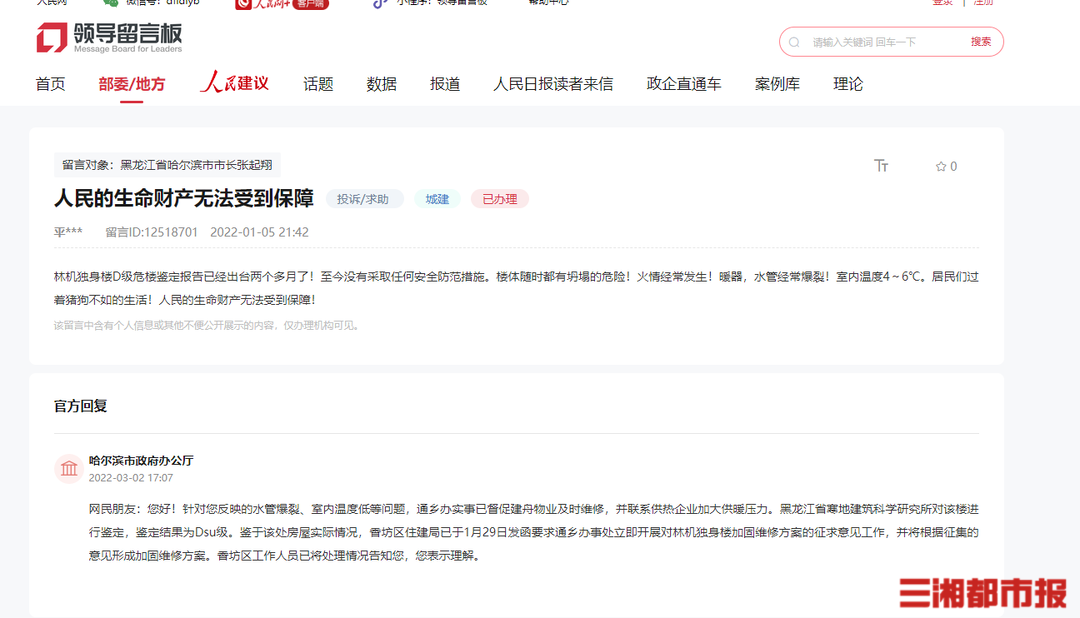Viewport: 1080px width, 618px height.
Task: Go to the 话题 section
Action: point(318,84)
